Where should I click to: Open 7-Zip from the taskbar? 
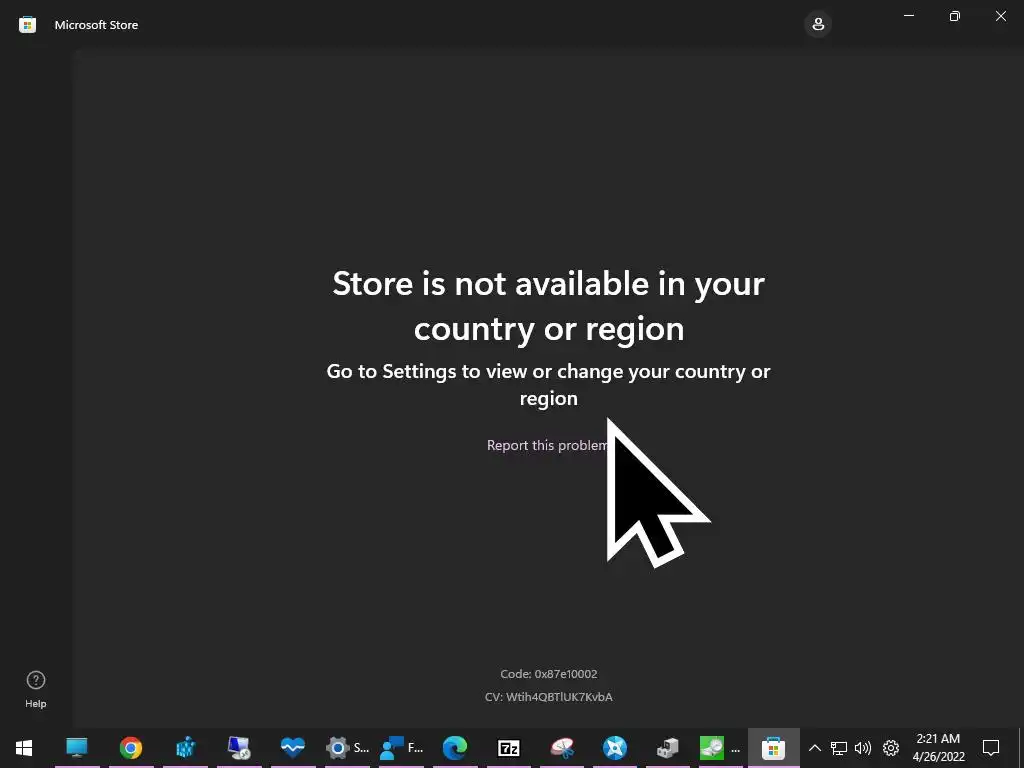tap(509, 748)
